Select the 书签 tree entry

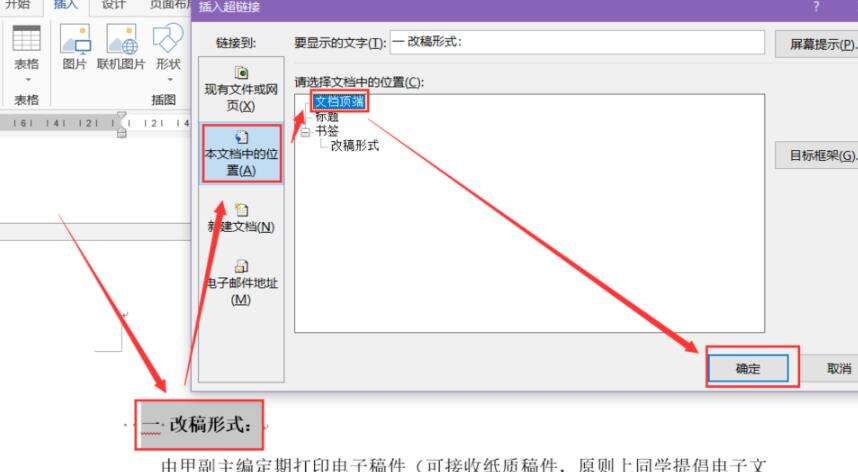point(327,131)
